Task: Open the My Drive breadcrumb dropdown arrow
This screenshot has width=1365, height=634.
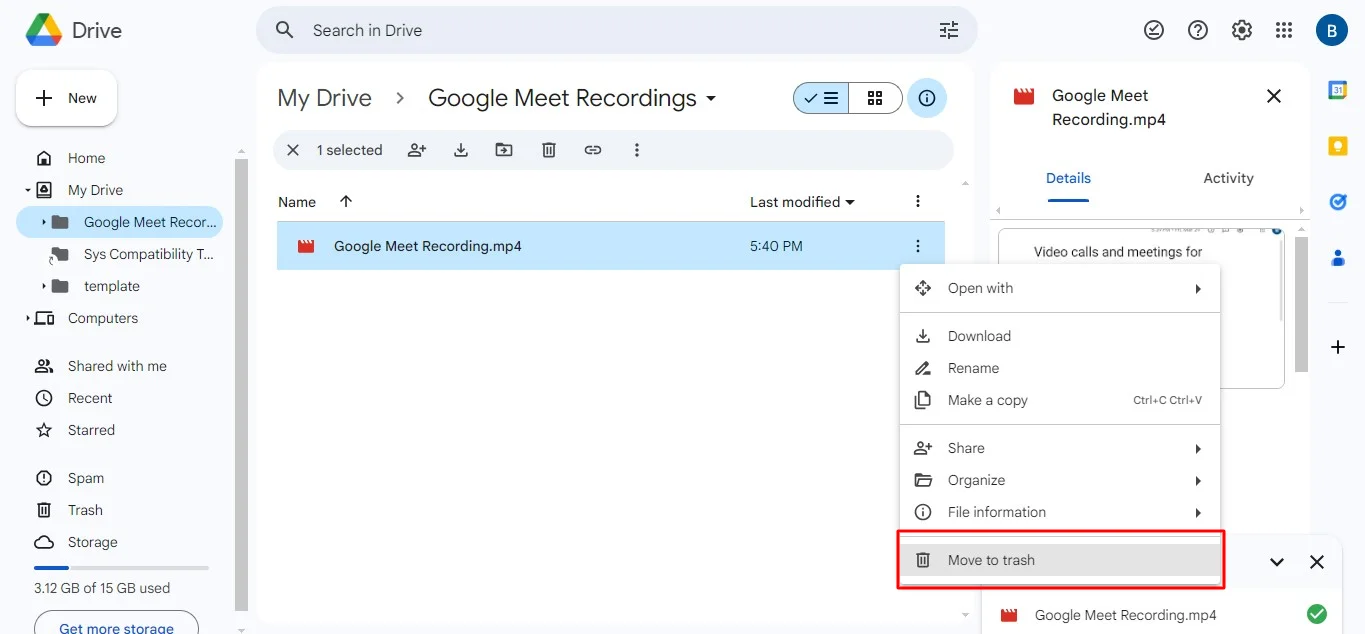Action: (711, 98)
